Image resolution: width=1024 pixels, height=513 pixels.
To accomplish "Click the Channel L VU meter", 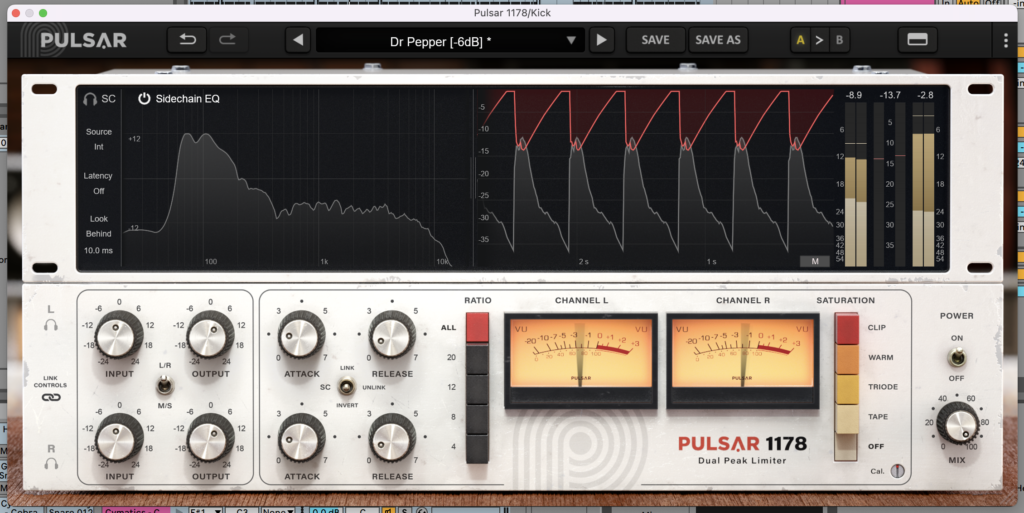I will (581, 360).
